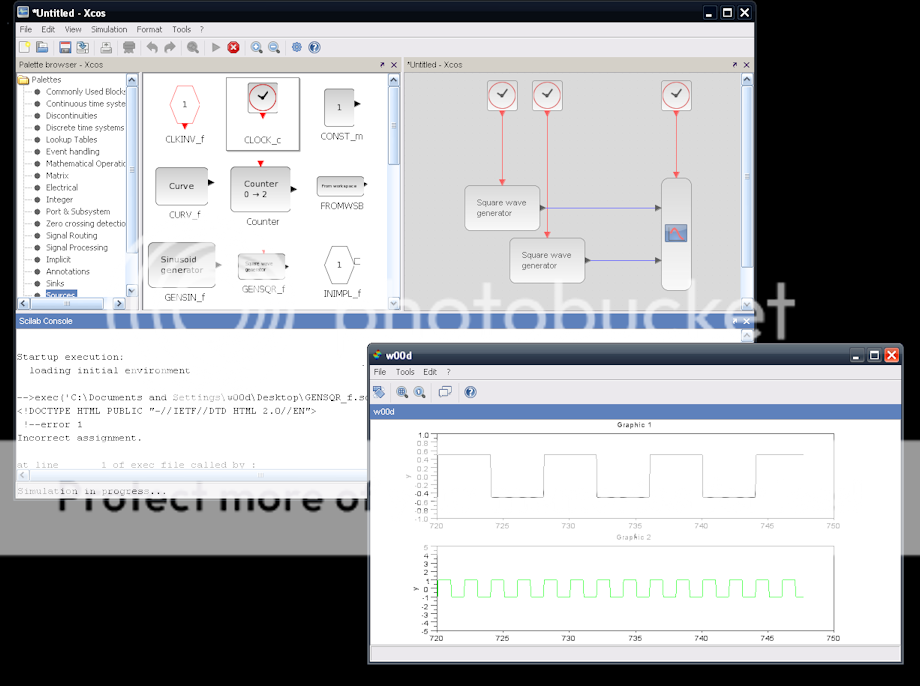Image resolution: width=920 pixels, height=686 pixels.
Task: Pick the GENSIN_f sinusoid generator block
Action: [185, 272]
